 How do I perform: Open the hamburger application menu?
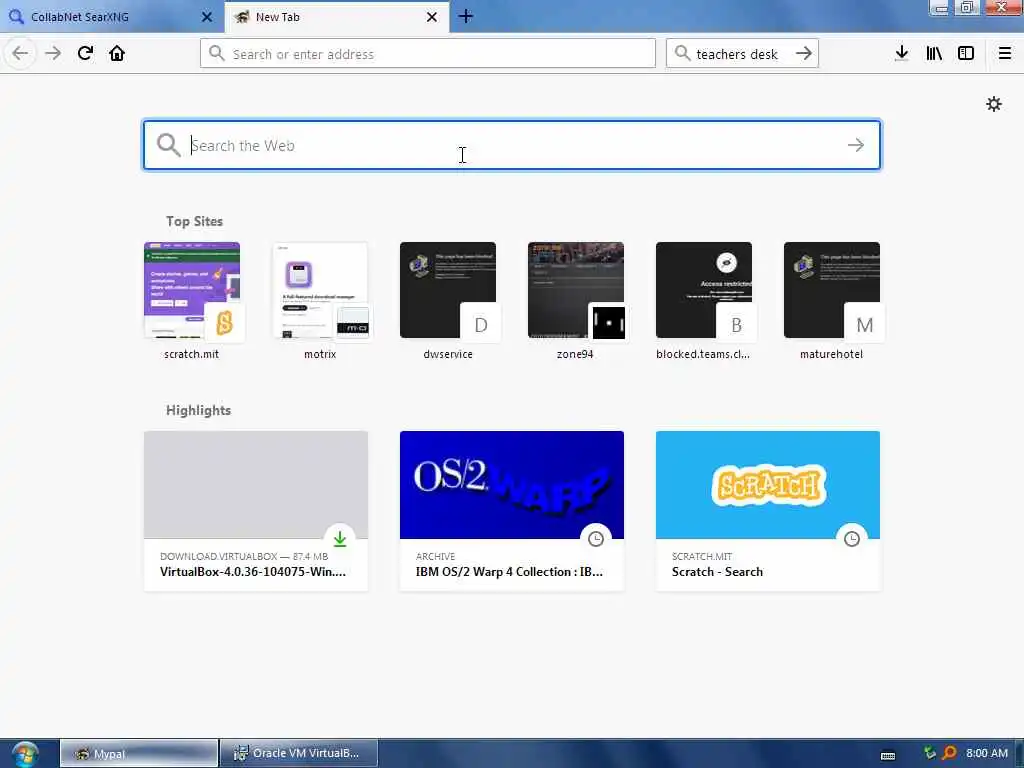[1004, 54]
